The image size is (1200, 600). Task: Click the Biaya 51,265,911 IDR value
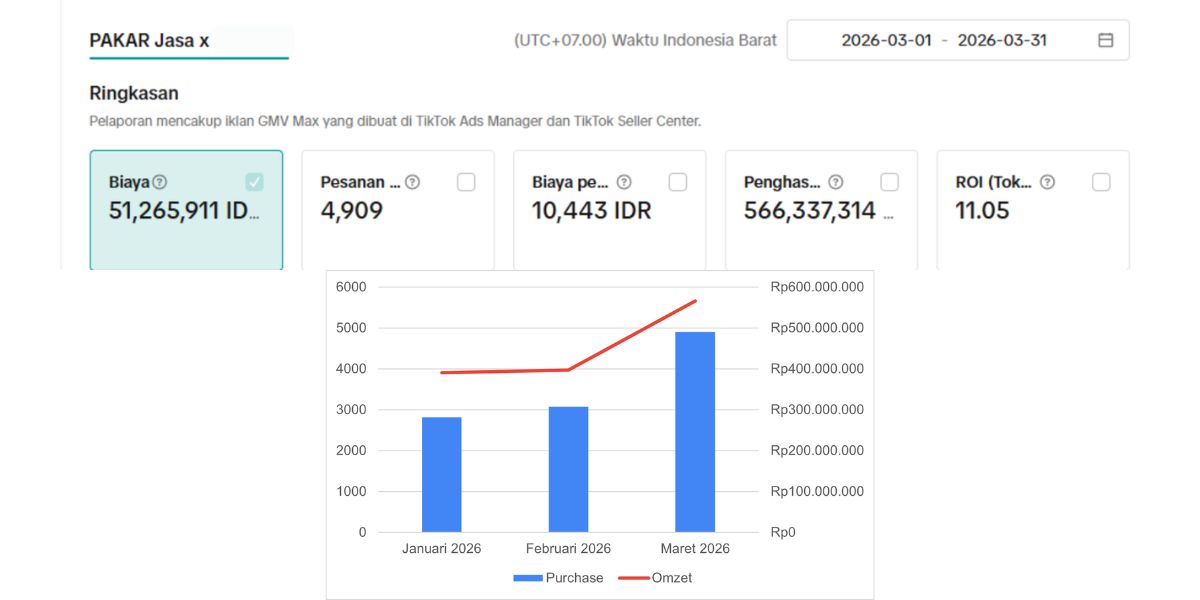click(x=184, y=211)
